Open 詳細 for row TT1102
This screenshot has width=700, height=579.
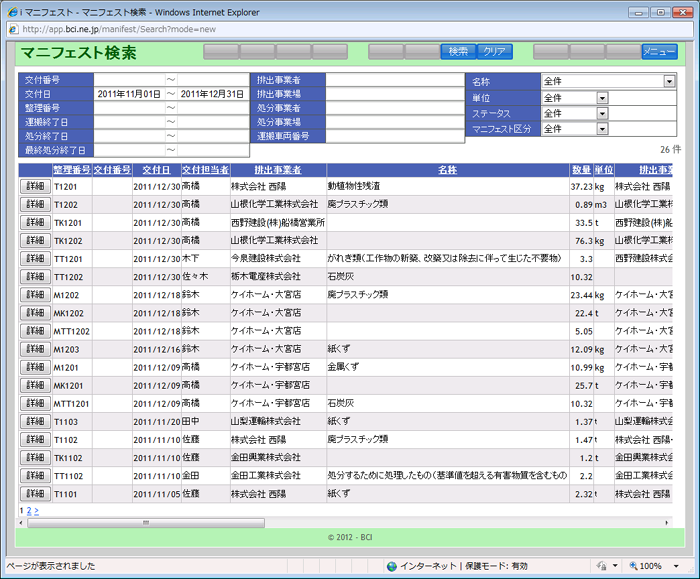click(35, 475)
